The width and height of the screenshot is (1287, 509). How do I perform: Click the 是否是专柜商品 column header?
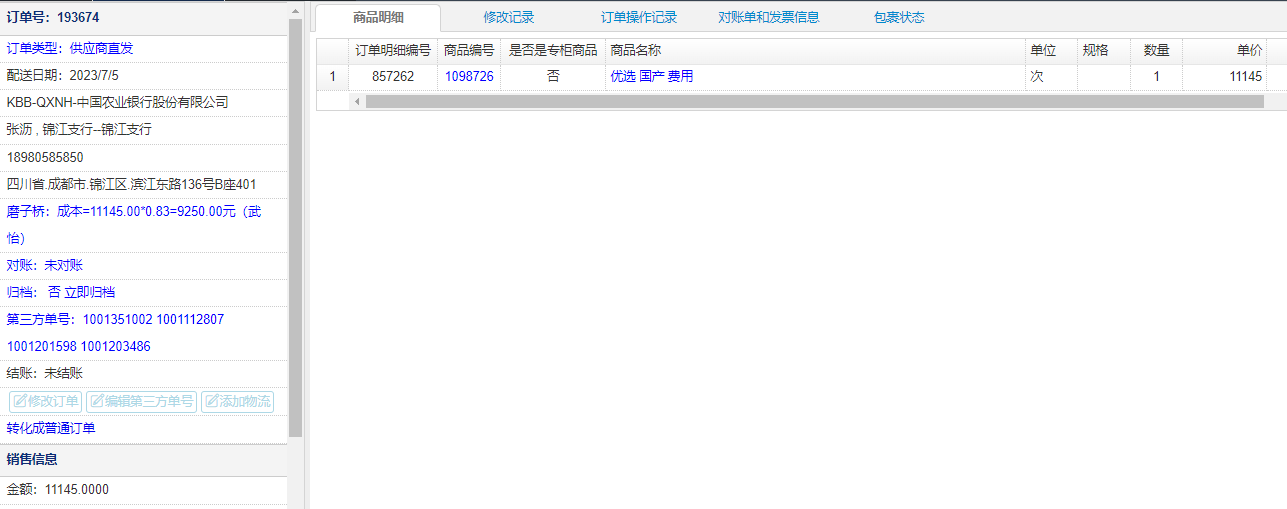(x=553, y=50)
